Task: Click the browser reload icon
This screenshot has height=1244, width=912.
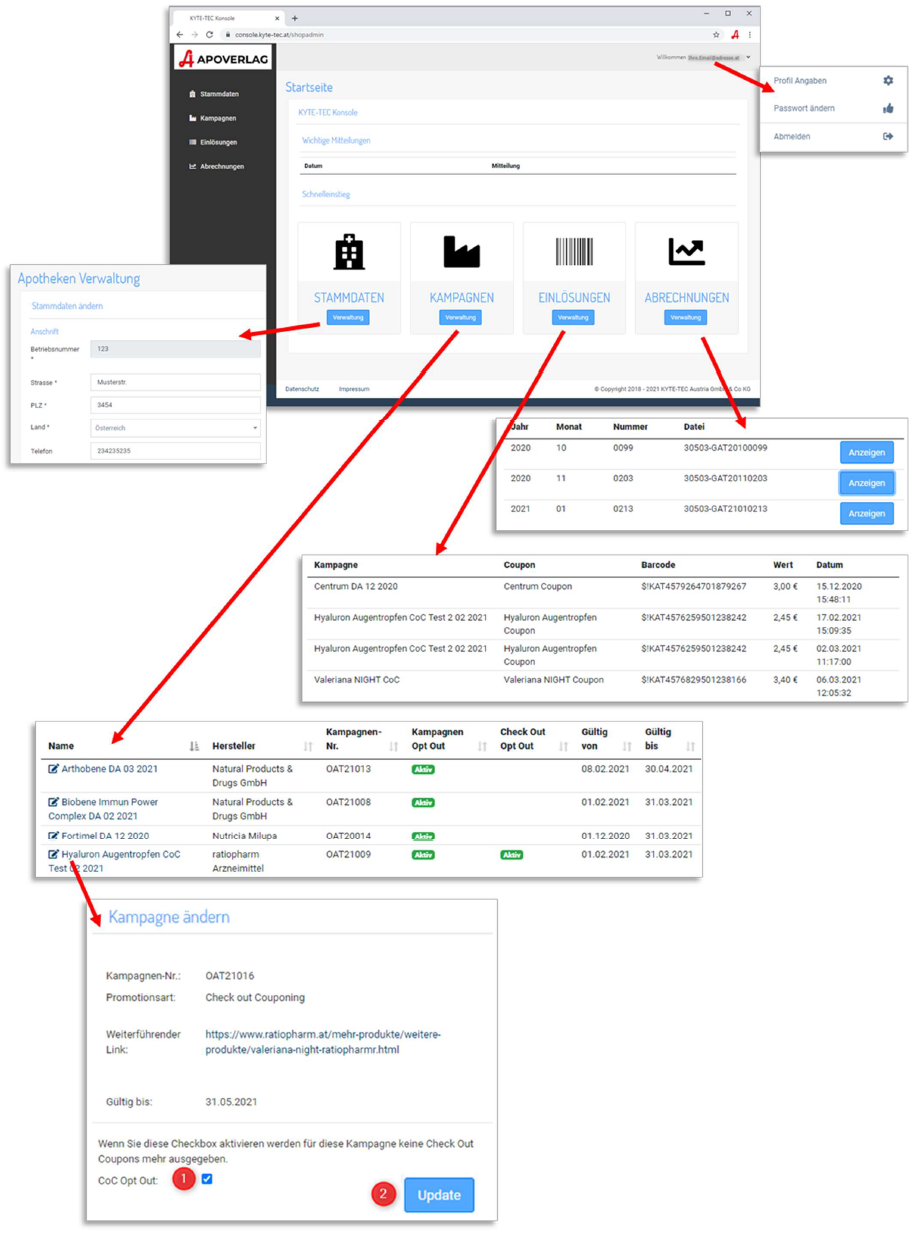Action: coord(209,35)
